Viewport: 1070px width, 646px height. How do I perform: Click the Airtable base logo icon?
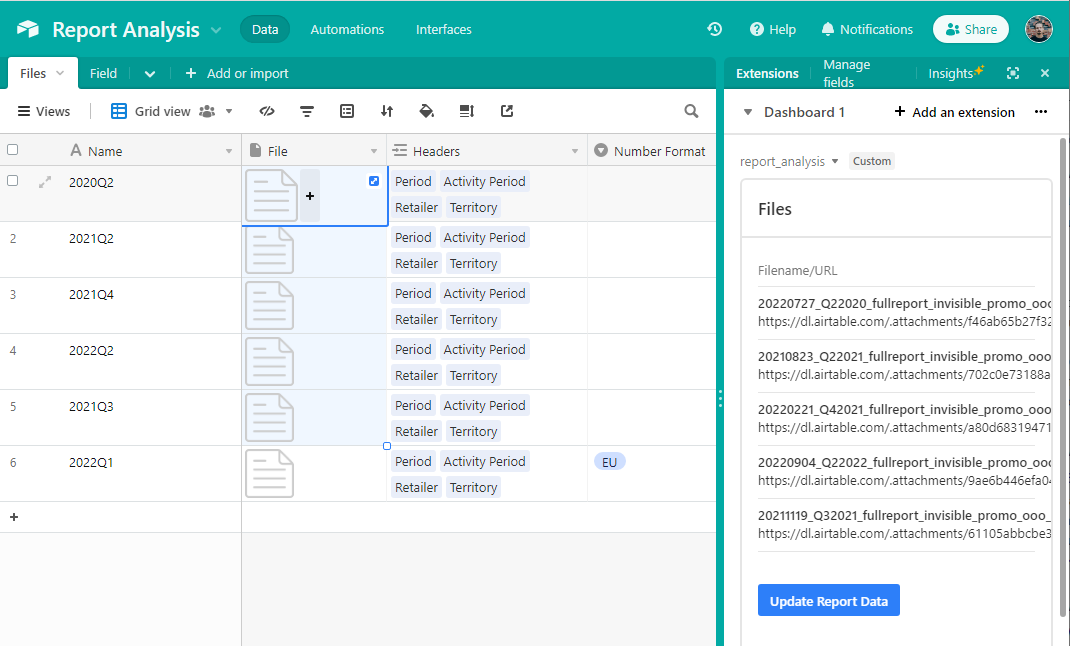(x=28, y=29)
